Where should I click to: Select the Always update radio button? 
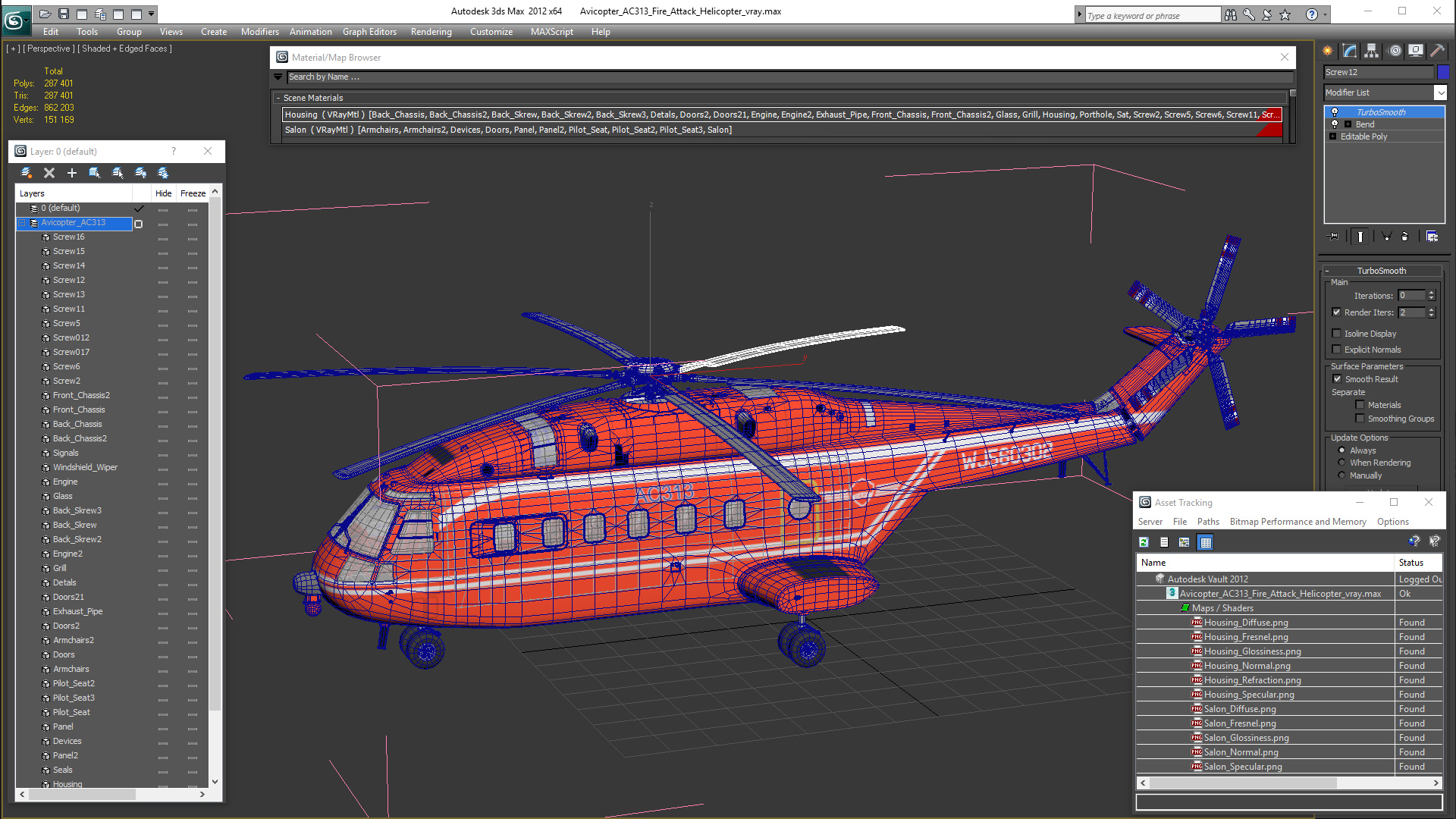pyautogui.click(x=1341, y=450)
